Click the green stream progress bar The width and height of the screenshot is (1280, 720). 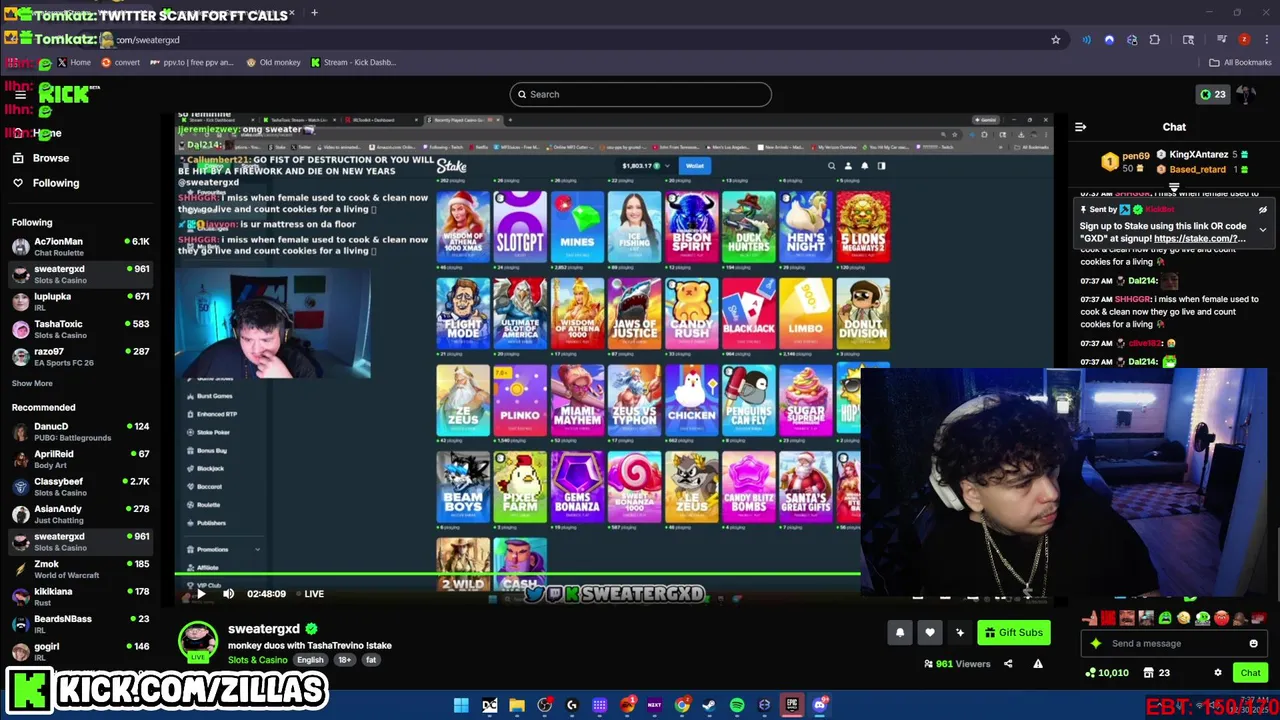point(518,574)
